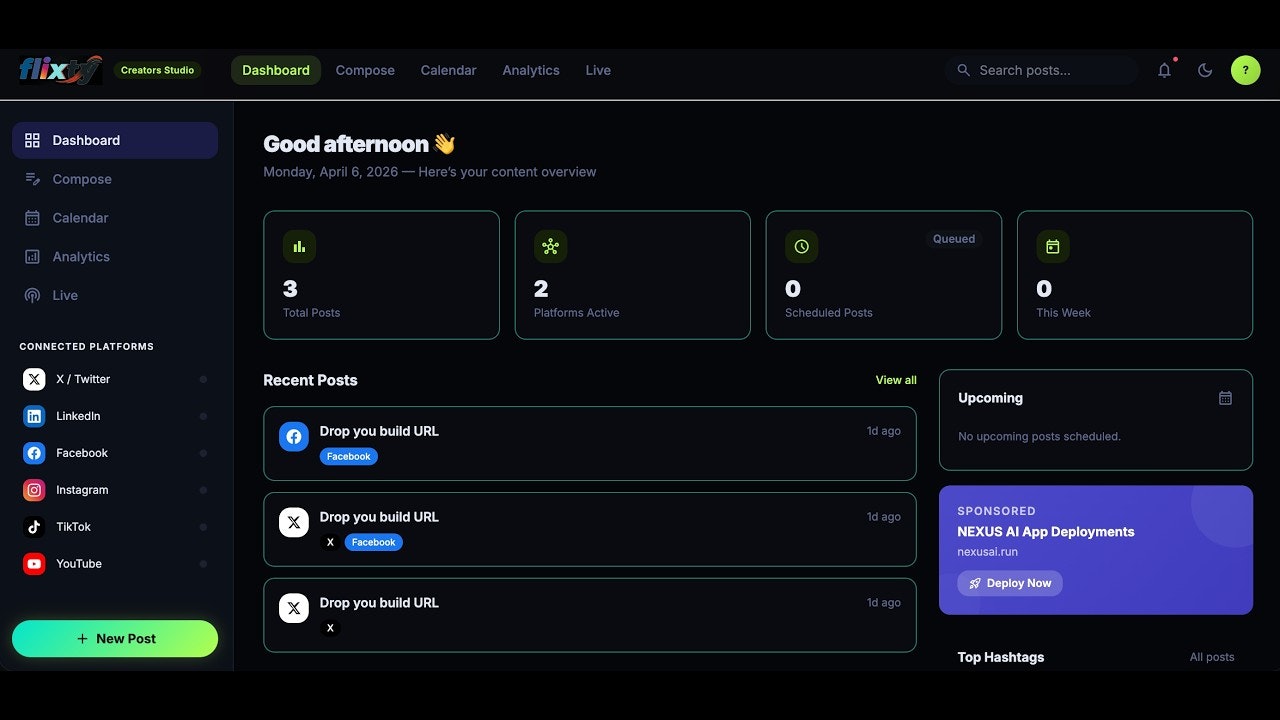Toggle dark mode moon icon

click(x=1205, y=70)
